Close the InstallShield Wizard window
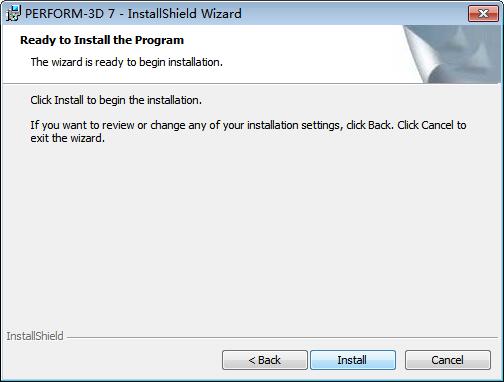The height and width of the screenshot is (382, 504). coord(483,13)
